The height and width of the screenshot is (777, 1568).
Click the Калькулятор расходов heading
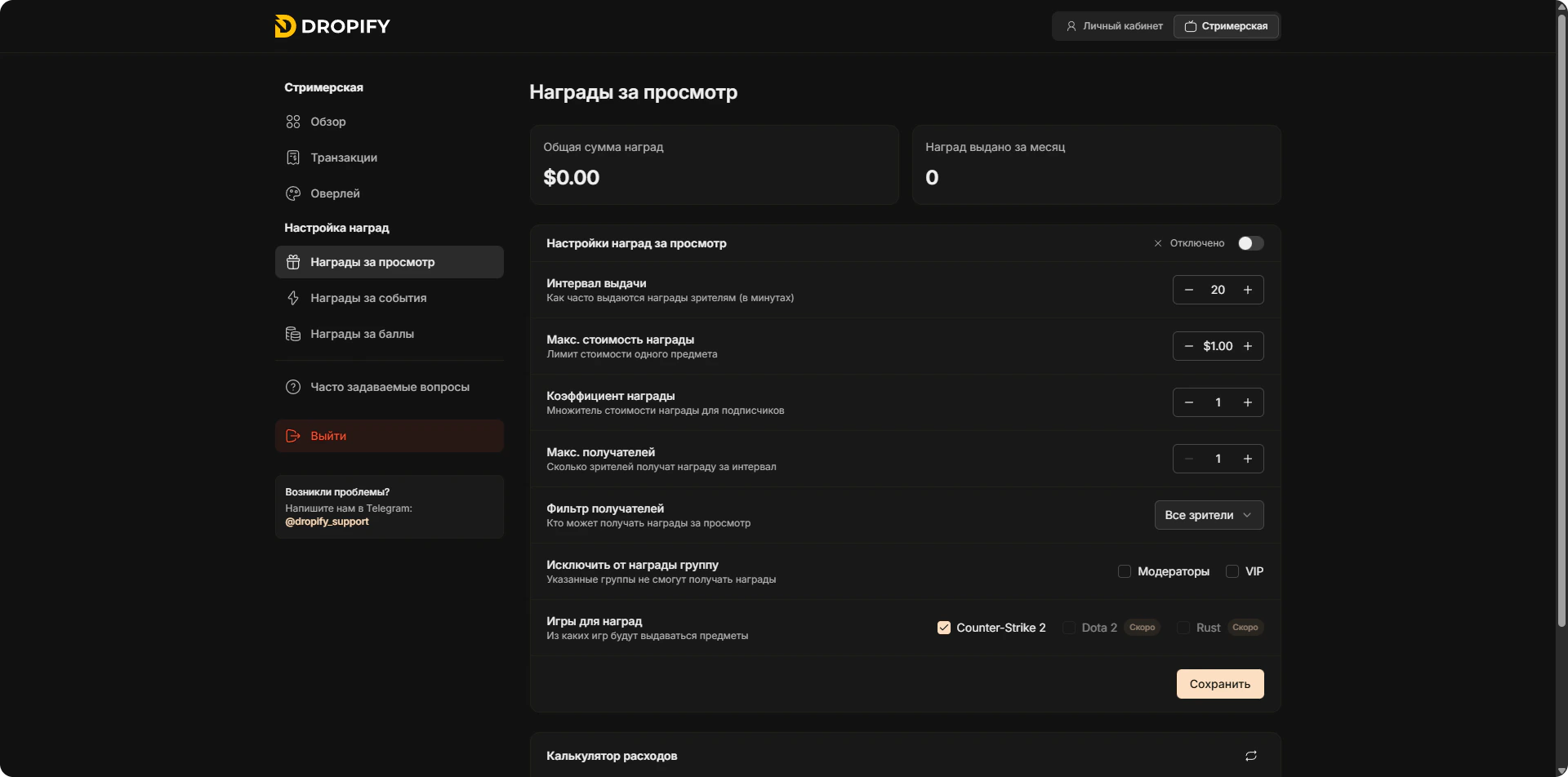pyautogui.click(x=612, y=756)
